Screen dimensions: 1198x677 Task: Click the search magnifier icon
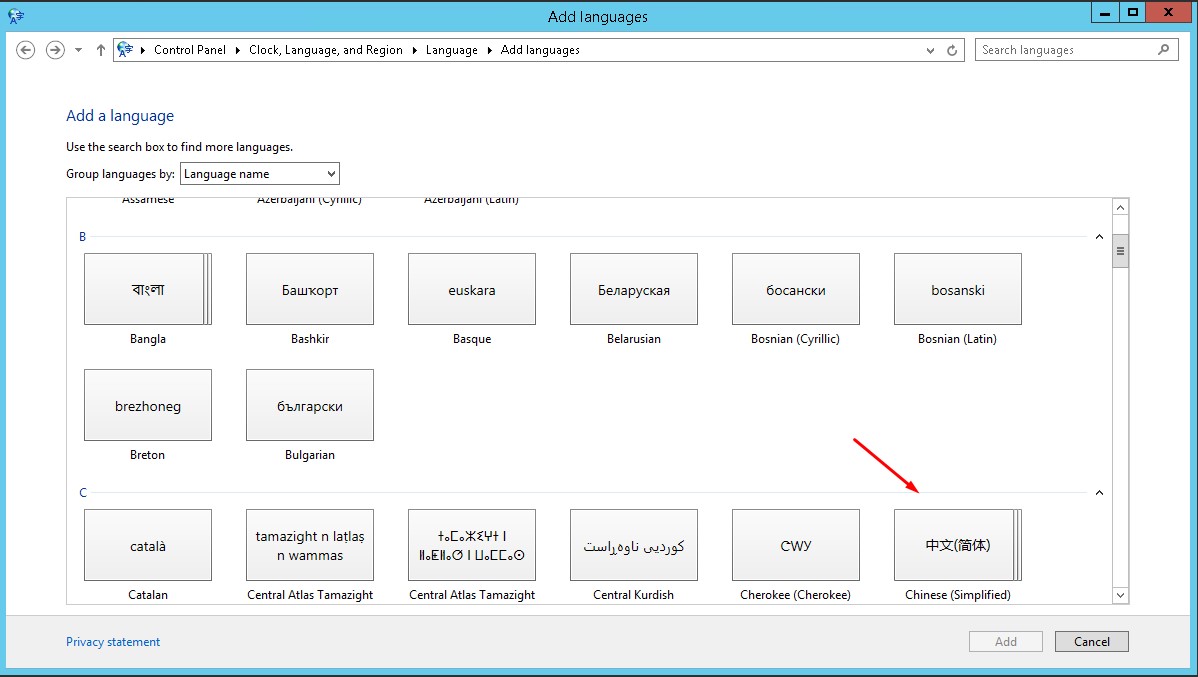coord(1163,50)
